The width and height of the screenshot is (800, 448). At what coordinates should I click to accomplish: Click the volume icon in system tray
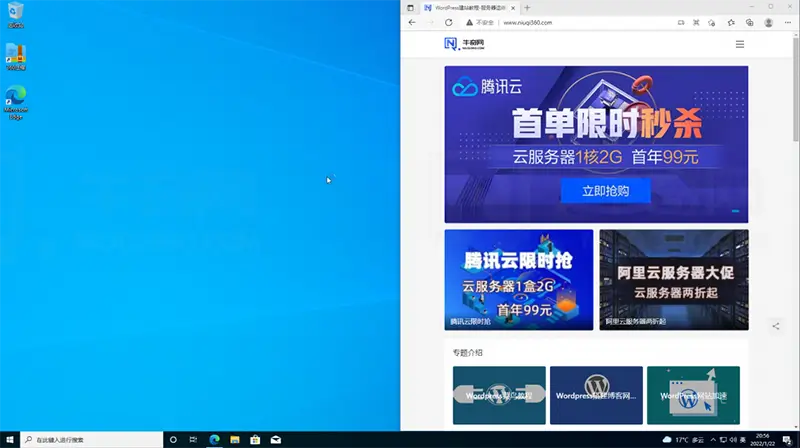tap(733, 439)
